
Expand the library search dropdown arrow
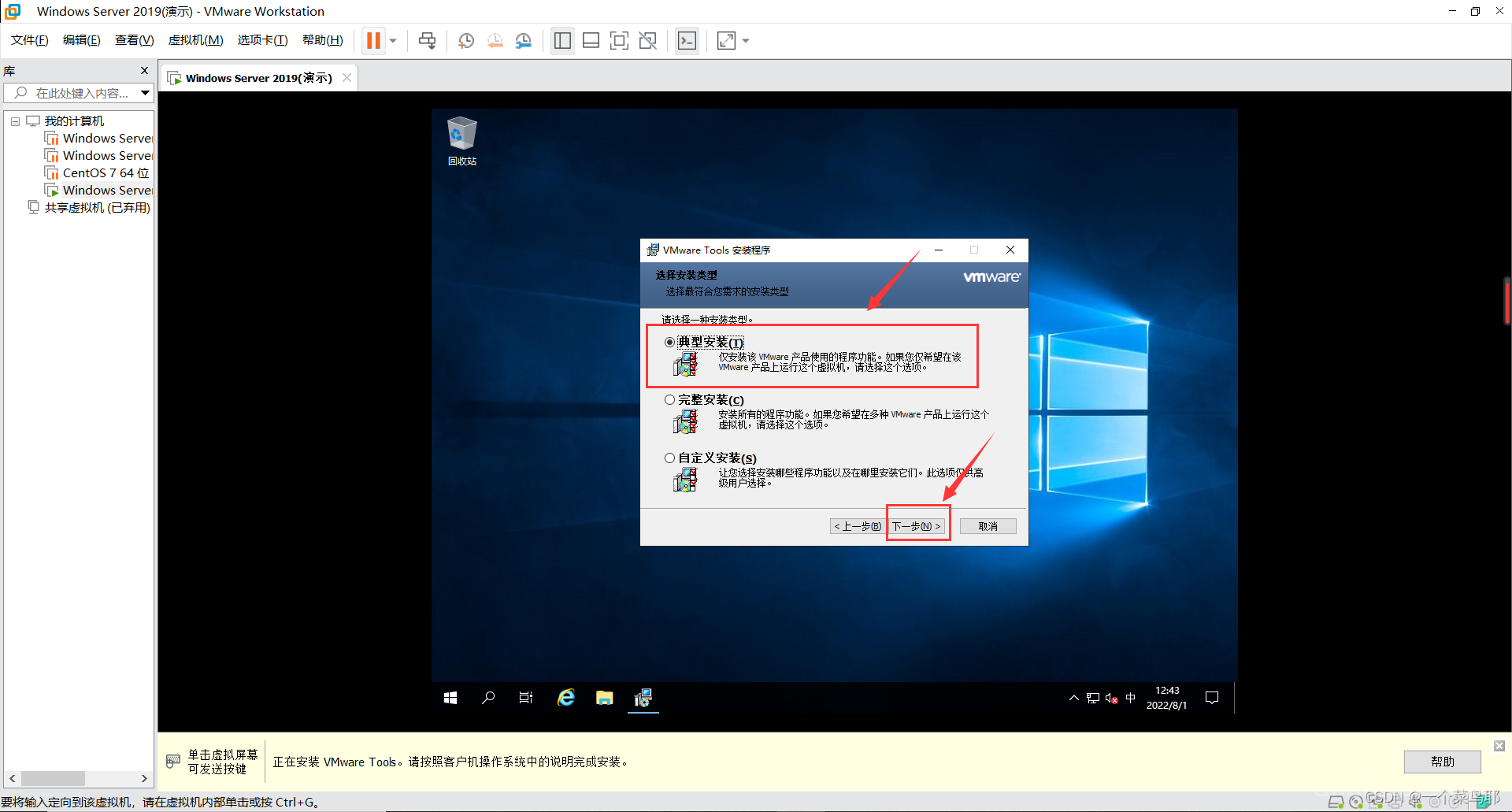click(x=146, y=93)
